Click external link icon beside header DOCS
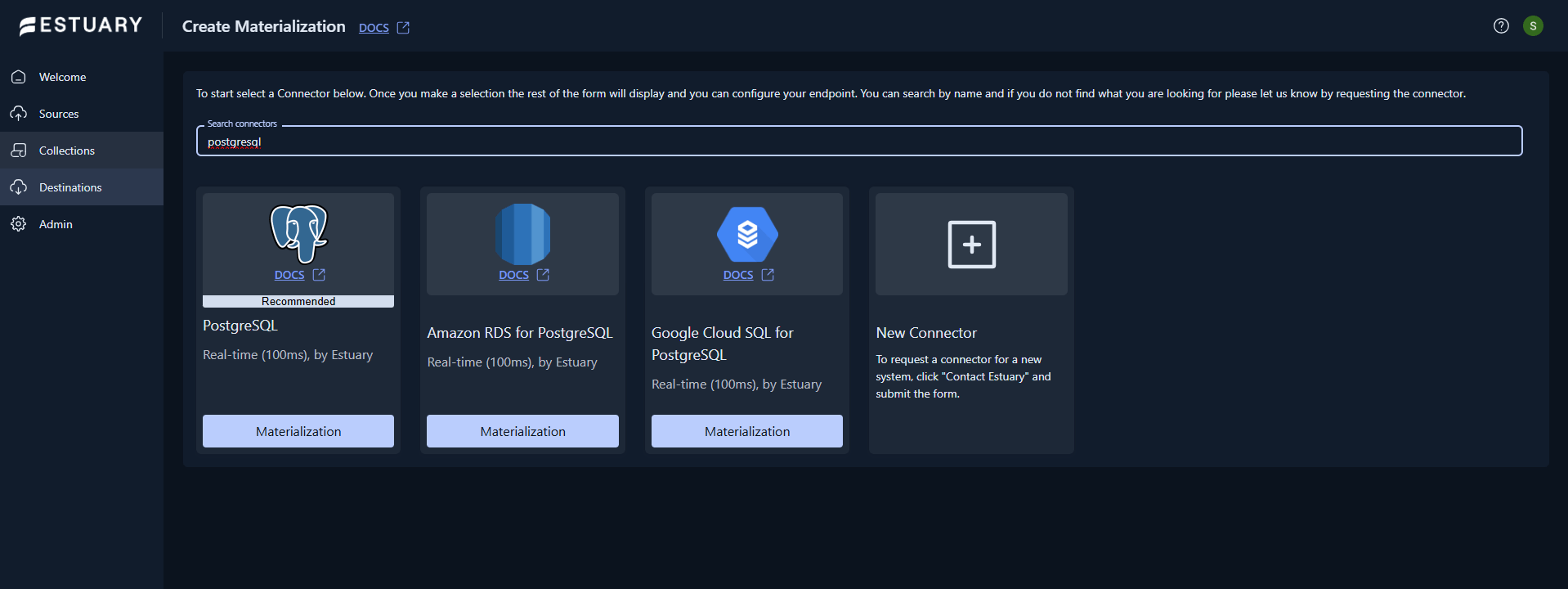 coord(403,28)
